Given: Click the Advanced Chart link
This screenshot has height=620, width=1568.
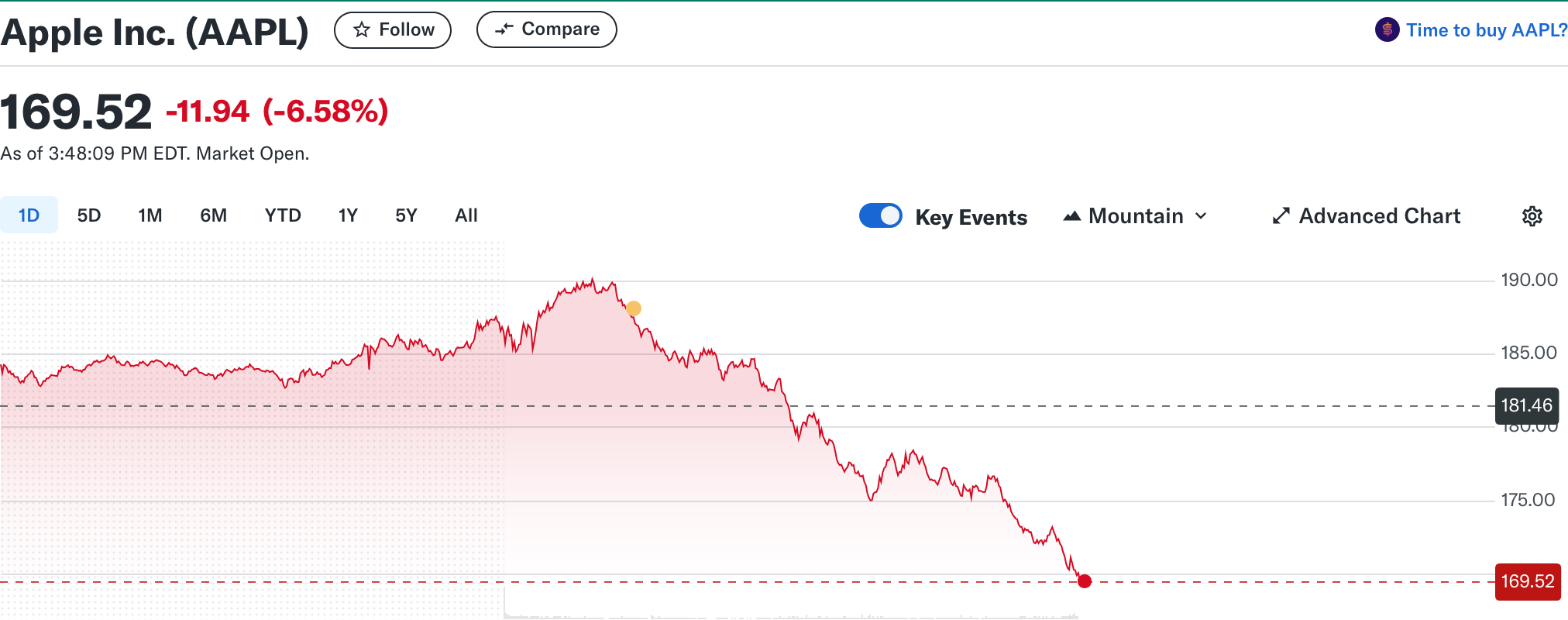Looking at the screenshot, I should pyautogui.click(x=1379, y=216).
